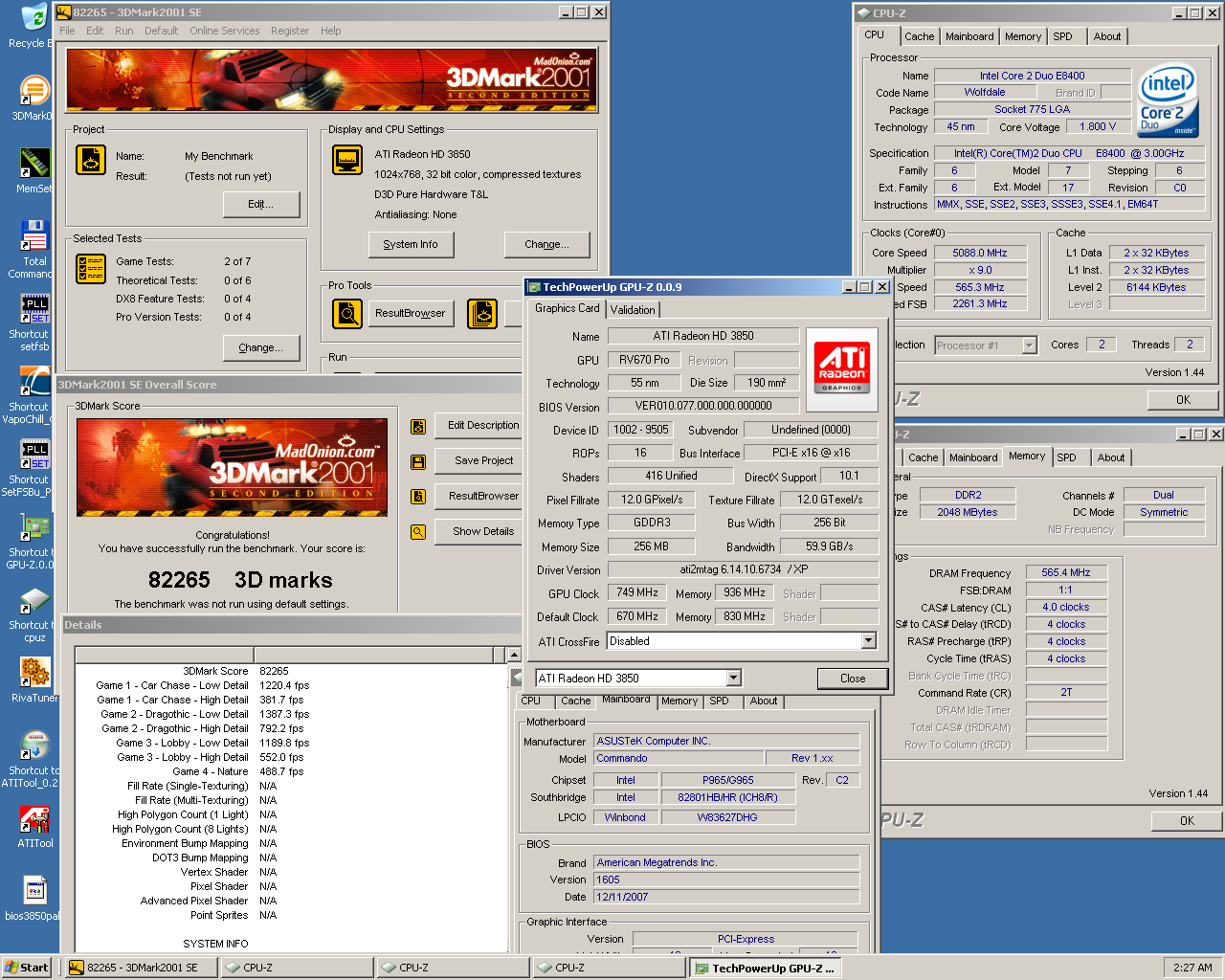The image size is (1225, 980).
Task: Click the Selected Tests checklist icon
Action: (91, 269)
